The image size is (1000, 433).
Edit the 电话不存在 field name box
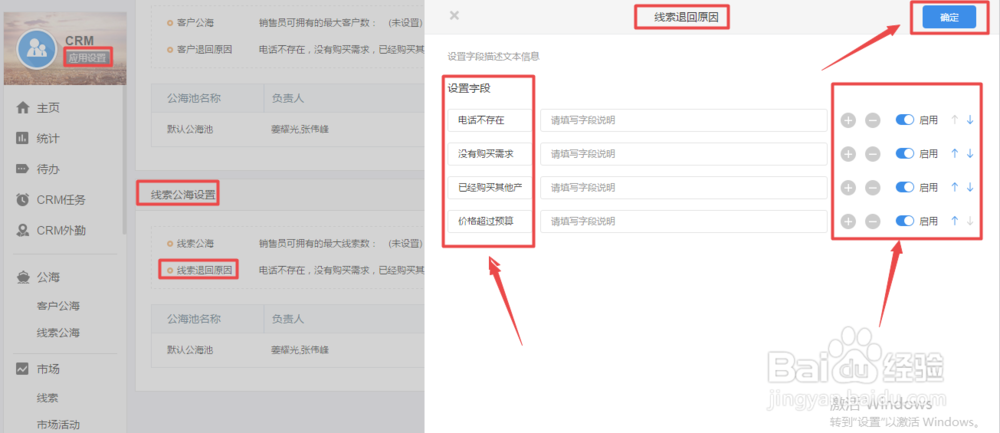tap(489, 120)
